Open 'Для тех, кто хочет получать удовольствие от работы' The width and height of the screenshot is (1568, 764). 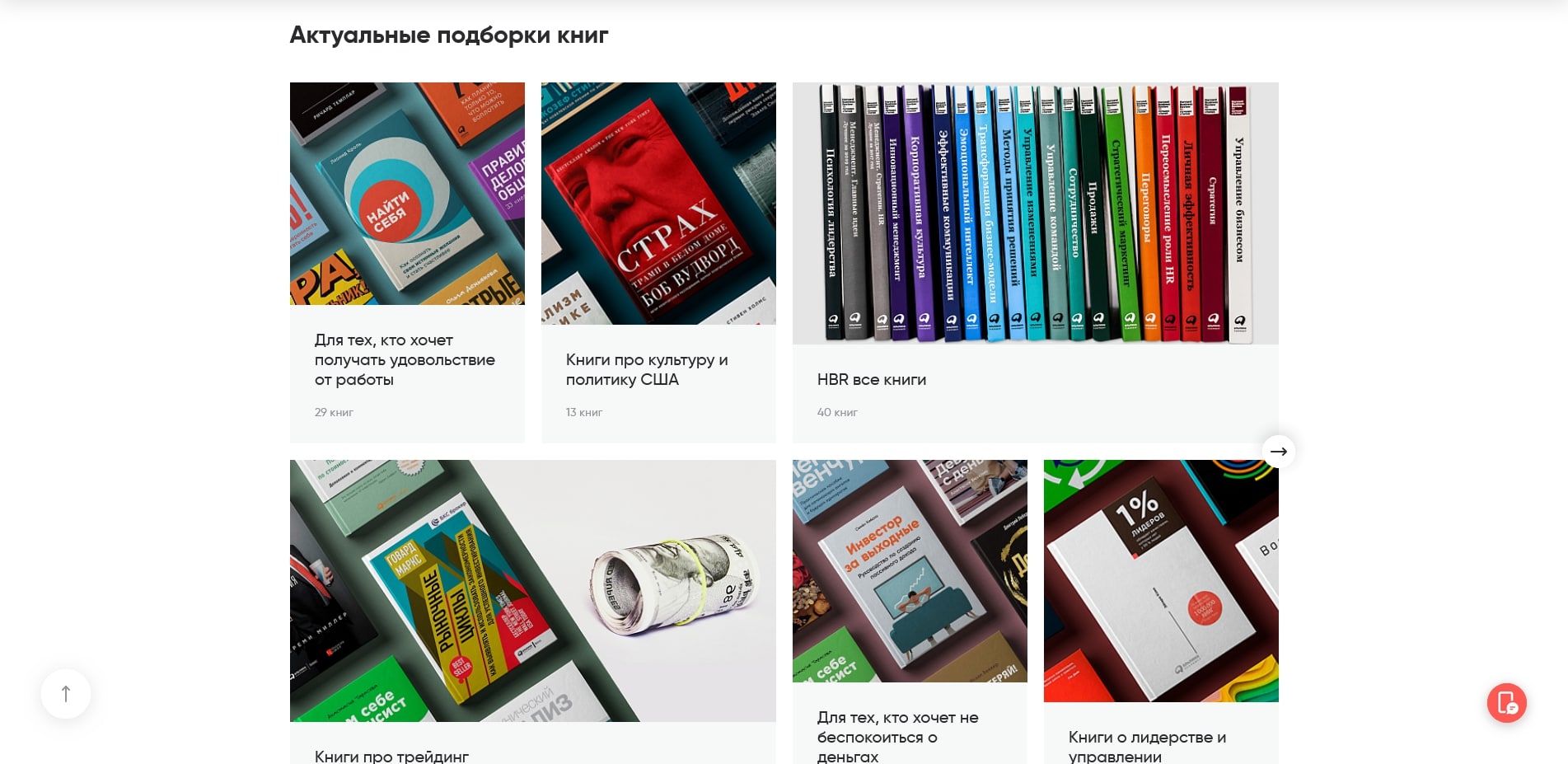pyautogui.click(x=405, y=359)
